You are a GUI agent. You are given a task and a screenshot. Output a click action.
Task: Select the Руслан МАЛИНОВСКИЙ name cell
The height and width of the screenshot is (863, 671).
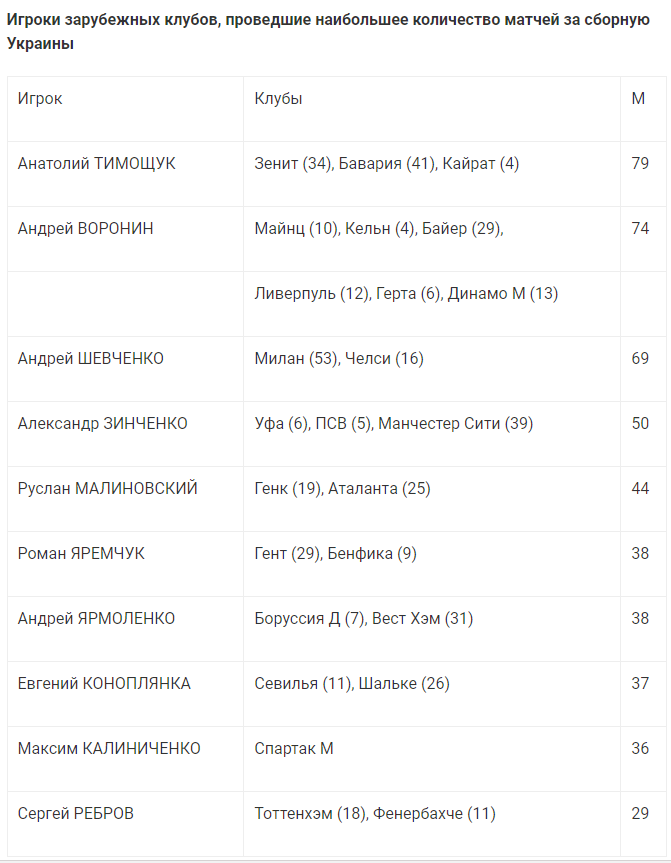(108, 489)
